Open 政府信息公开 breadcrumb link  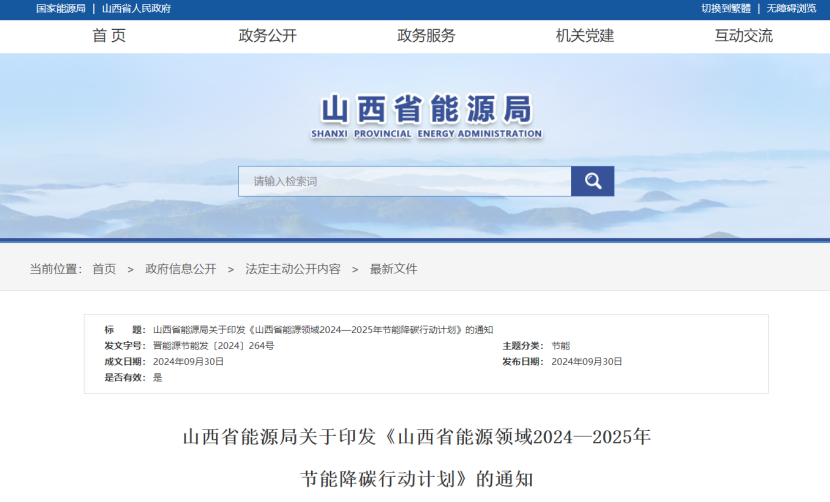pos(180,269)
